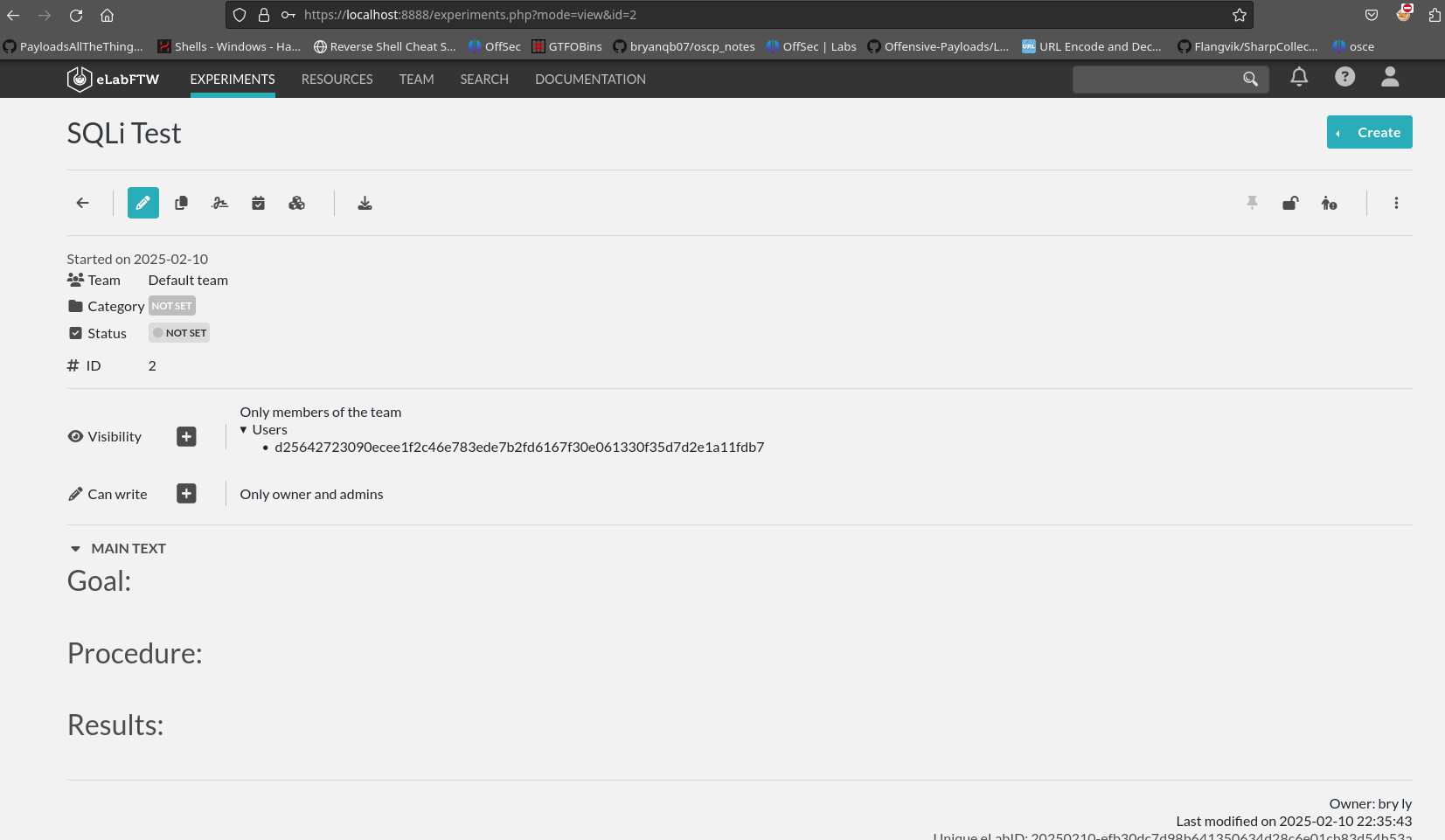Open the first OffSec bookmark

click(x=494, y=46)
